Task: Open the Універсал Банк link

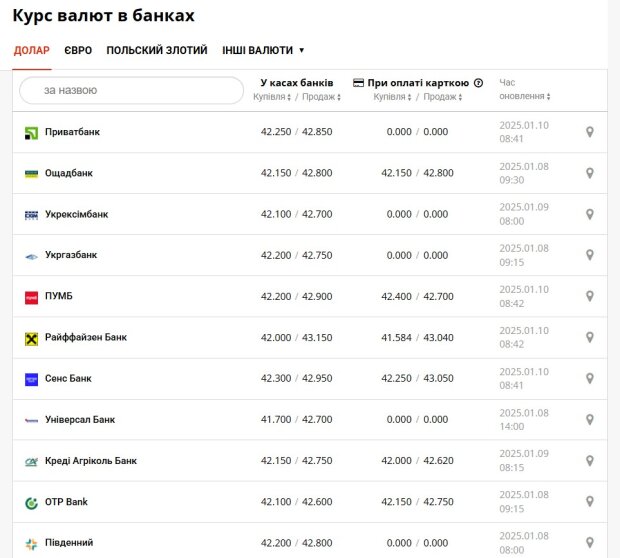Action: tap(80, 420)
